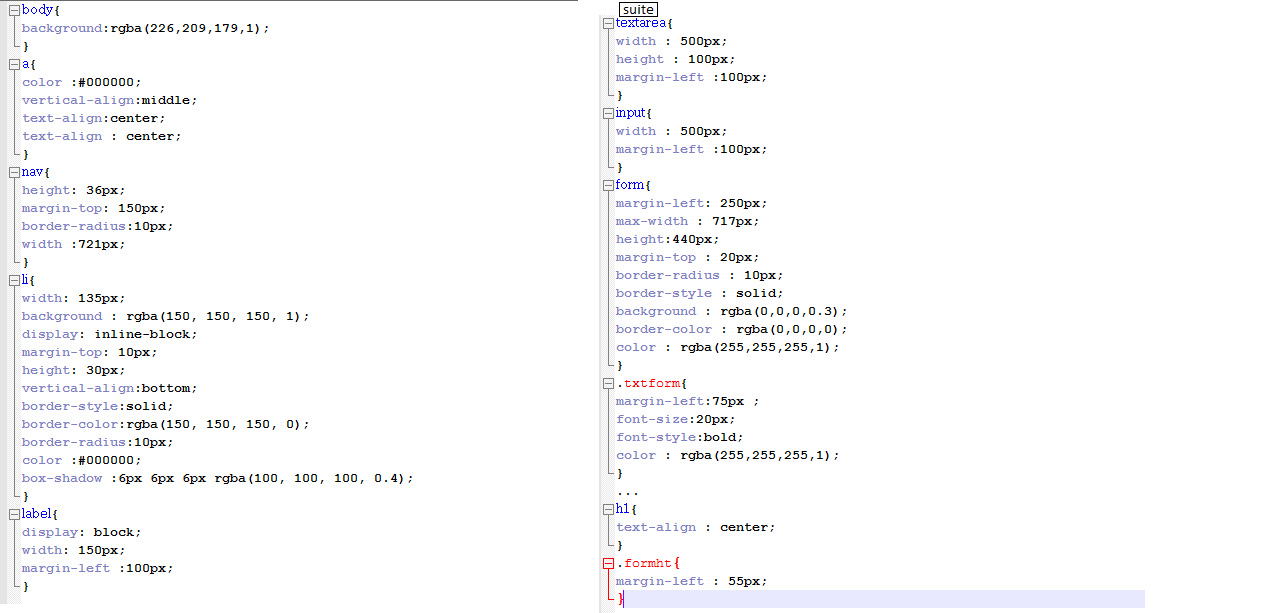Fold the red .formht block marker

(x=608, y=563)
